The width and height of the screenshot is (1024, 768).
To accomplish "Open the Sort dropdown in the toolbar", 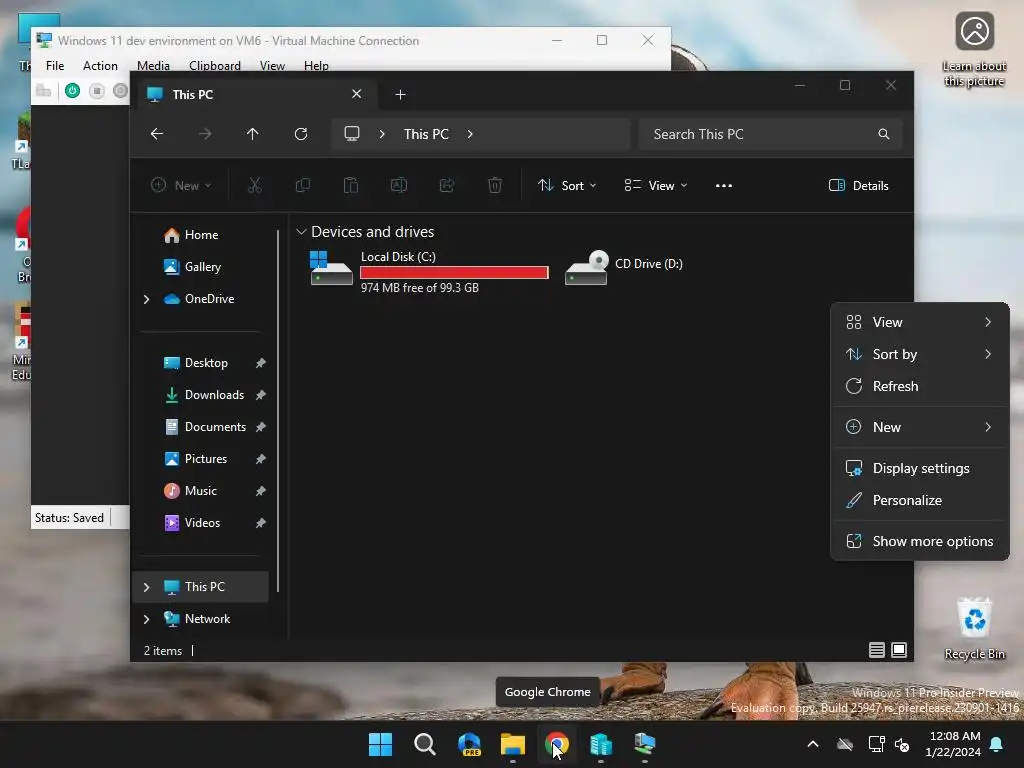I will point(567,185).
